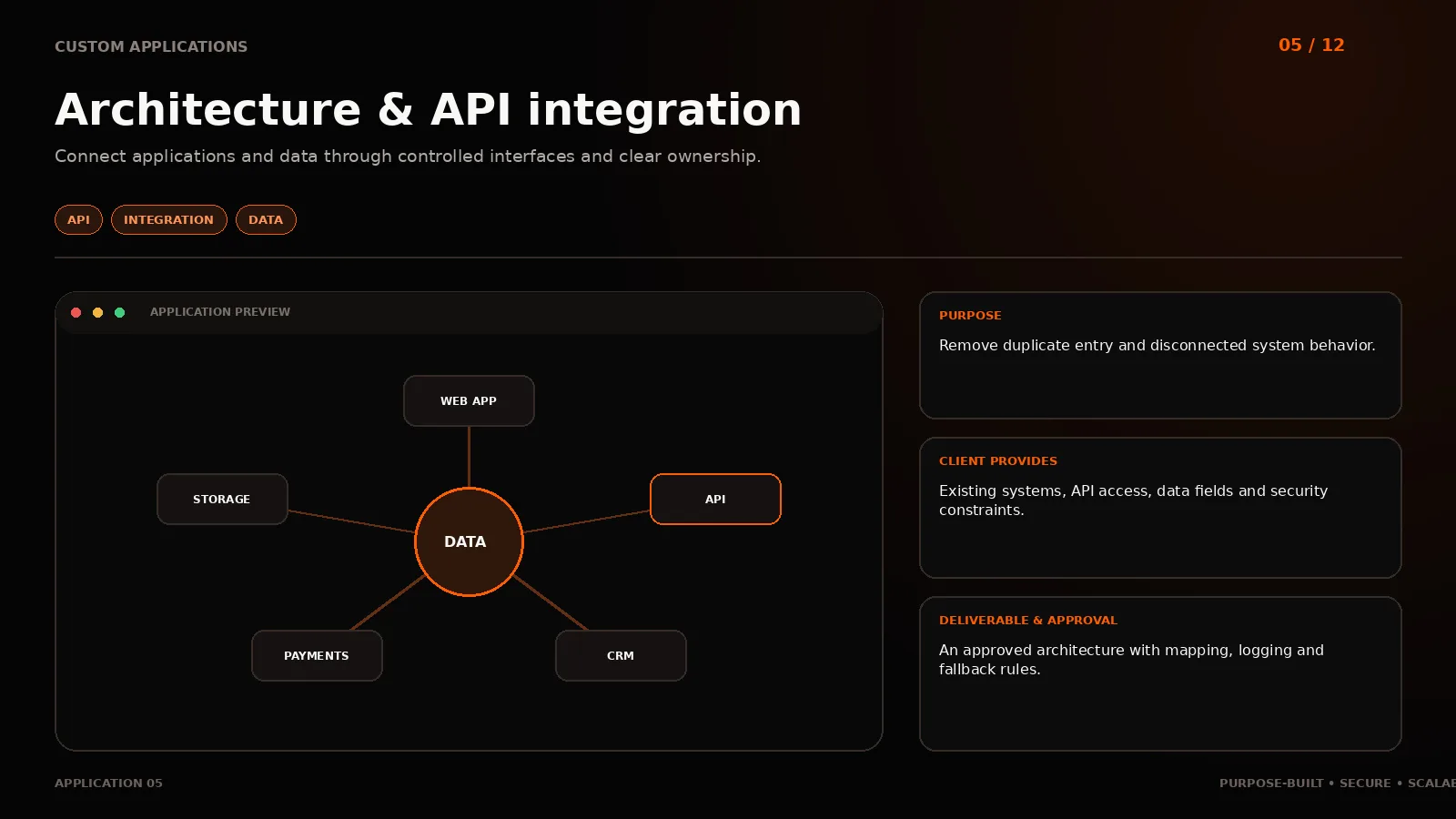Image resolution: width=1456 pixels, height=819 pixels.
Task: Click the yellow window dot in Application Preview
Action: coord(98,312)
